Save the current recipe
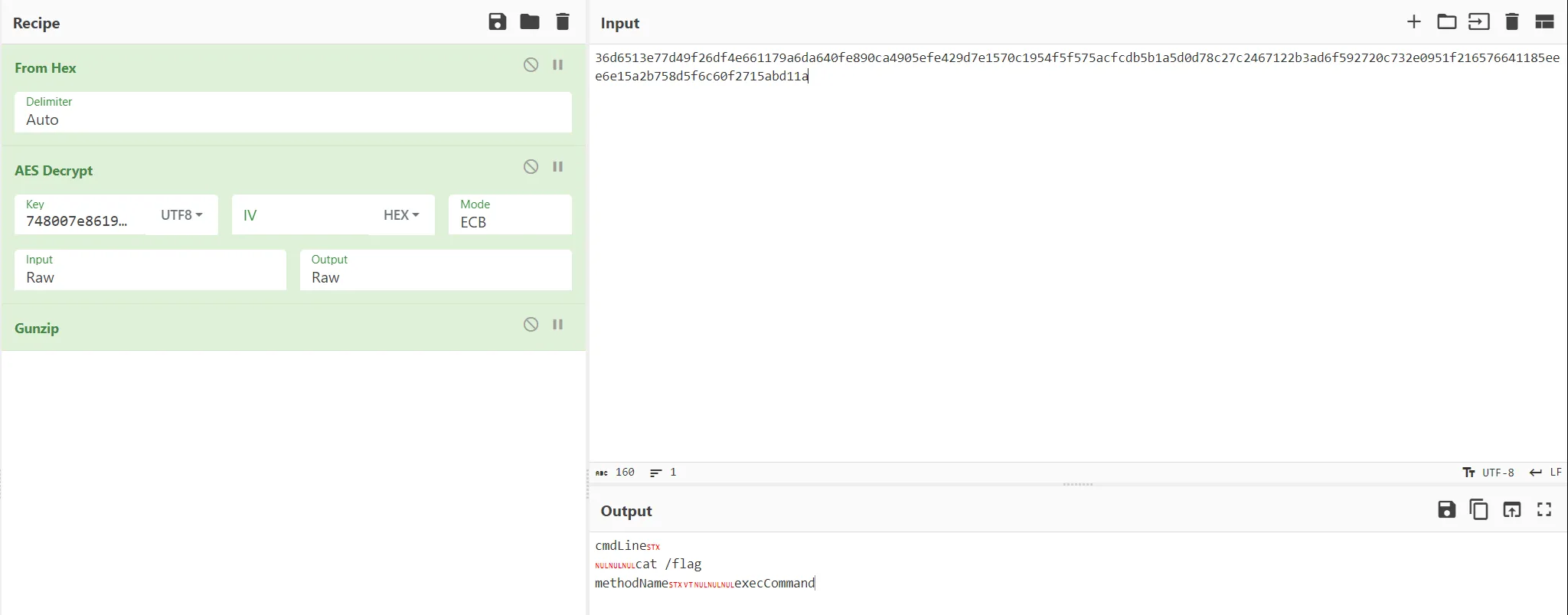 tap(497, 22)
